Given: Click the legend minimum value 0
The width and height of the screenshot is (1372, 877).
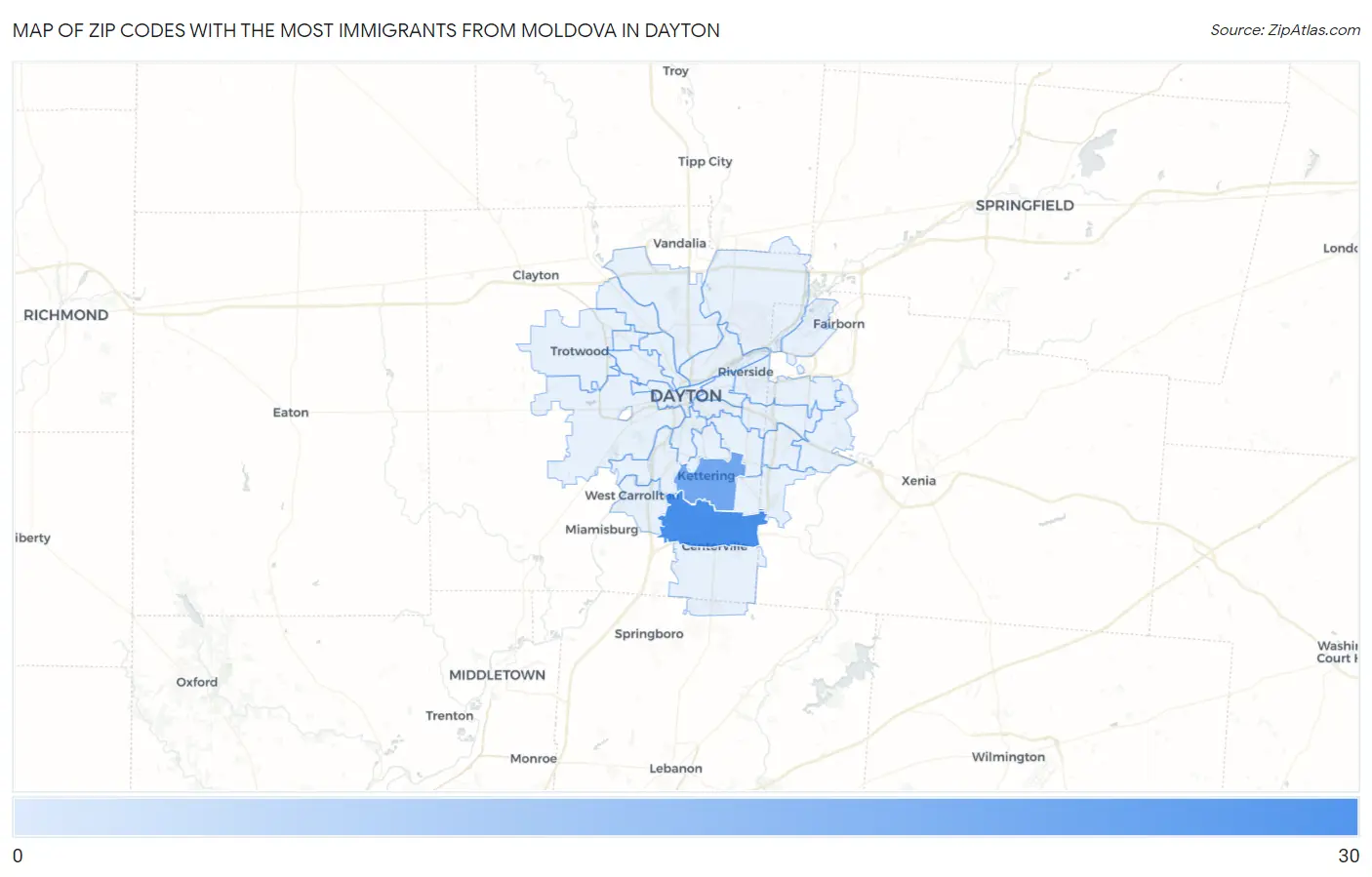Looking at the screenshot, I should (18, 856).
